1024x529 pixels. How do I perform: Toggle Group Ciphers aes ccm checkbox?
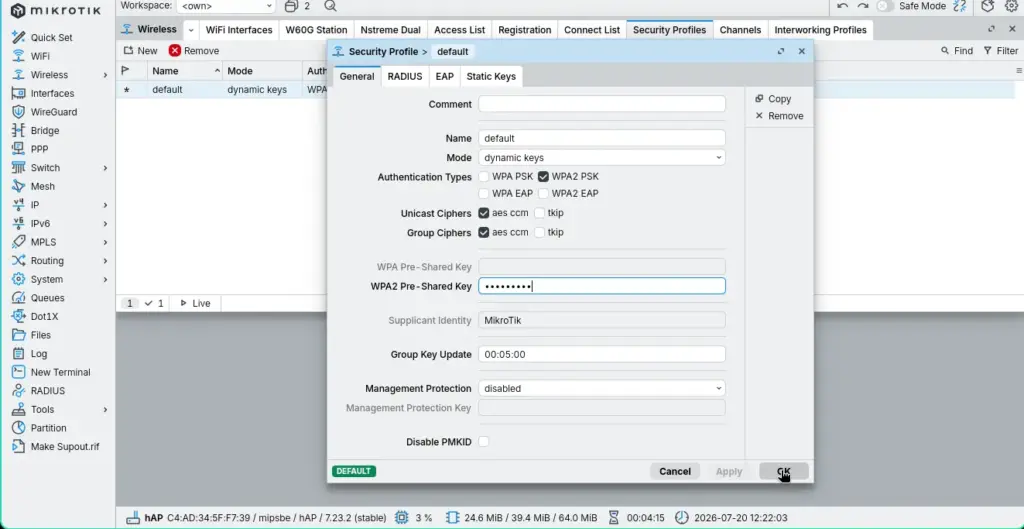coord(483,232)
